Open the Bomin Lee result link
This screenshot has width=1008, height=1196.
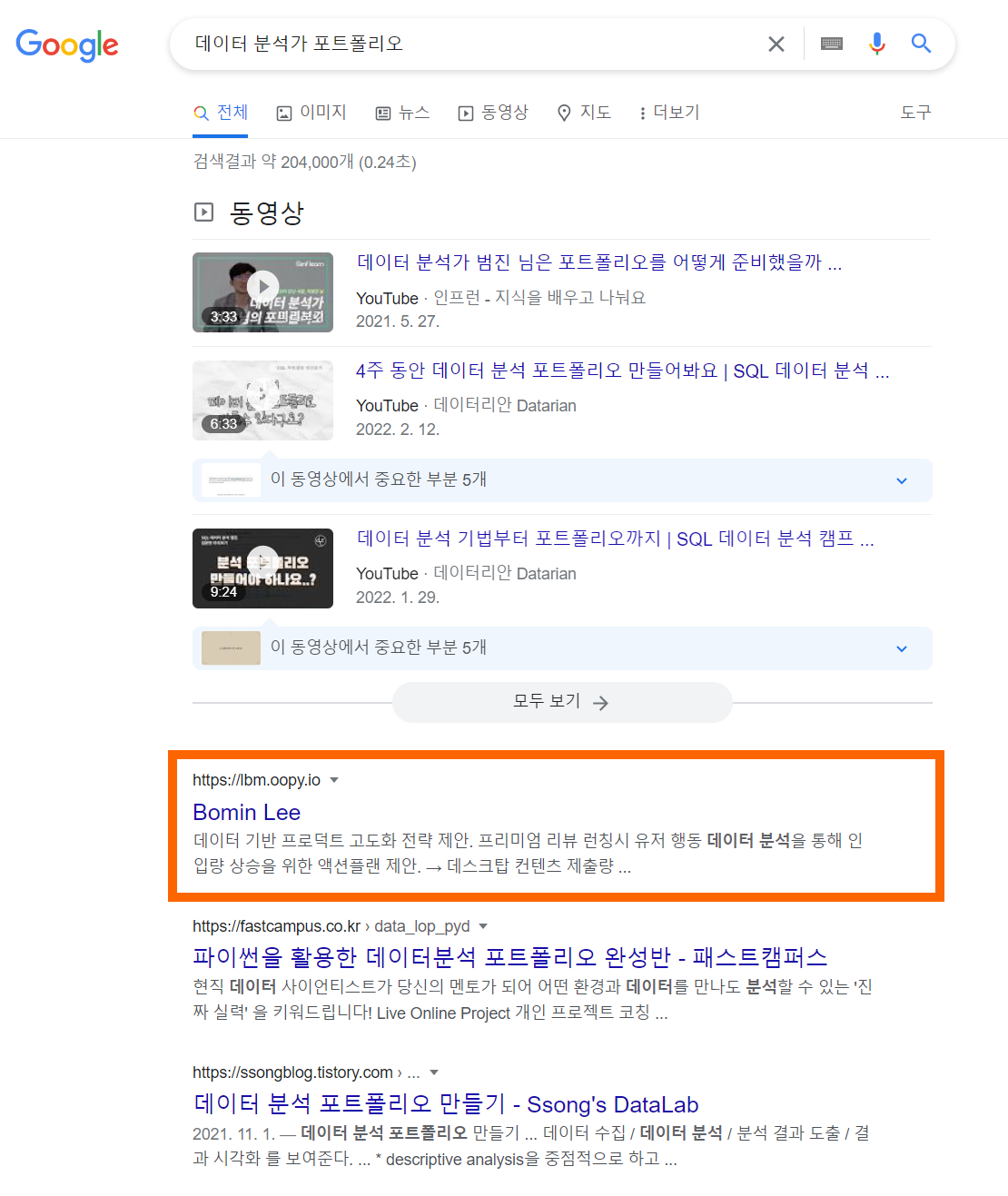(247, 812)
